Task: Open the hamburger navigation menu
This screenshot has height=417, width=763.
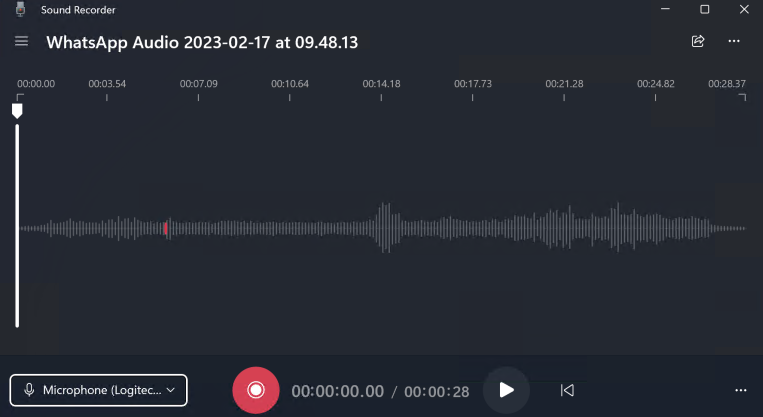Action: click(x=21, y=42)
